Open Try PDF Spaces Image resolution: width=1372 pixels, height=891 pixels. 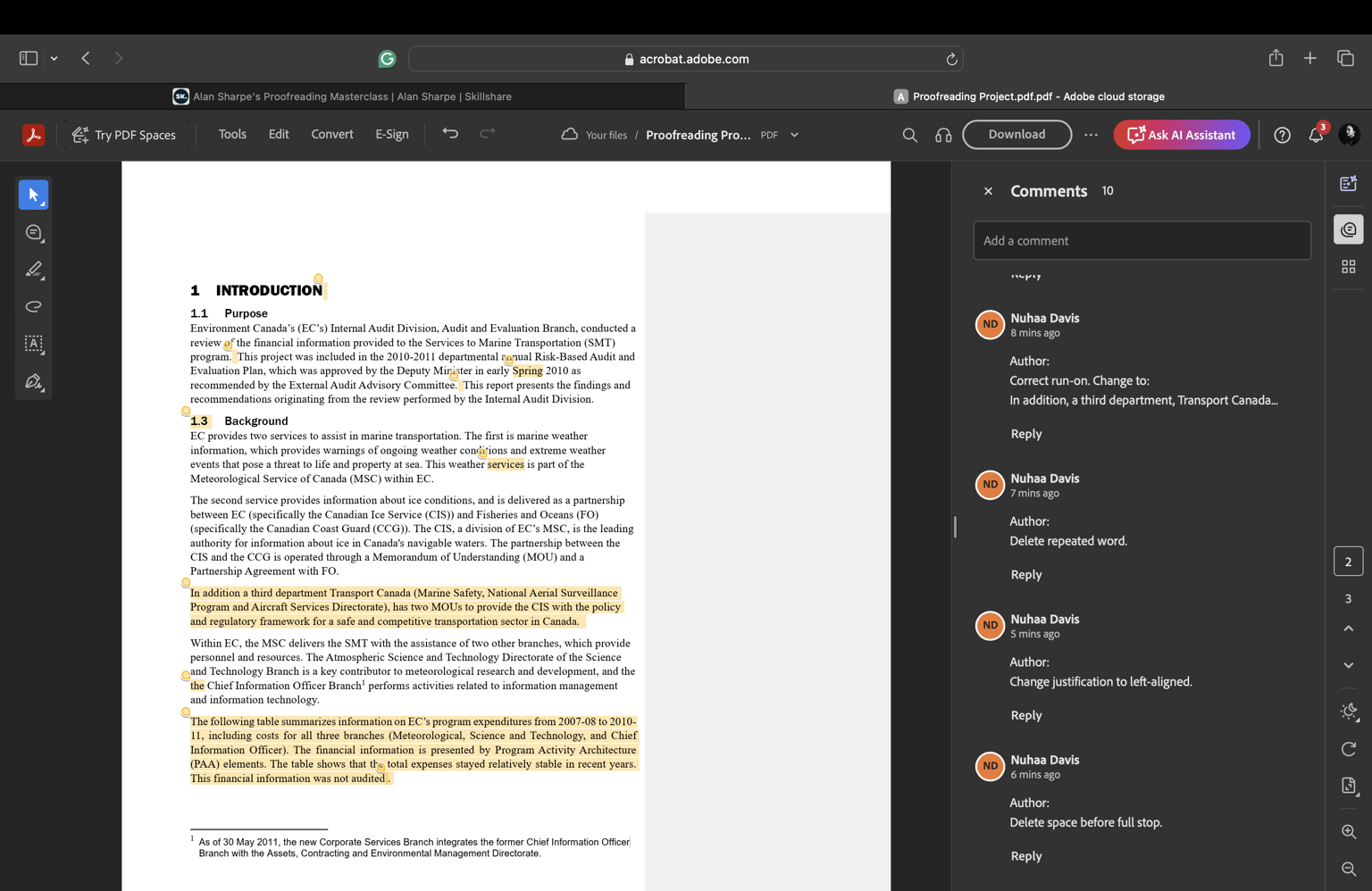pyautogui.click(x=123, y=135)
